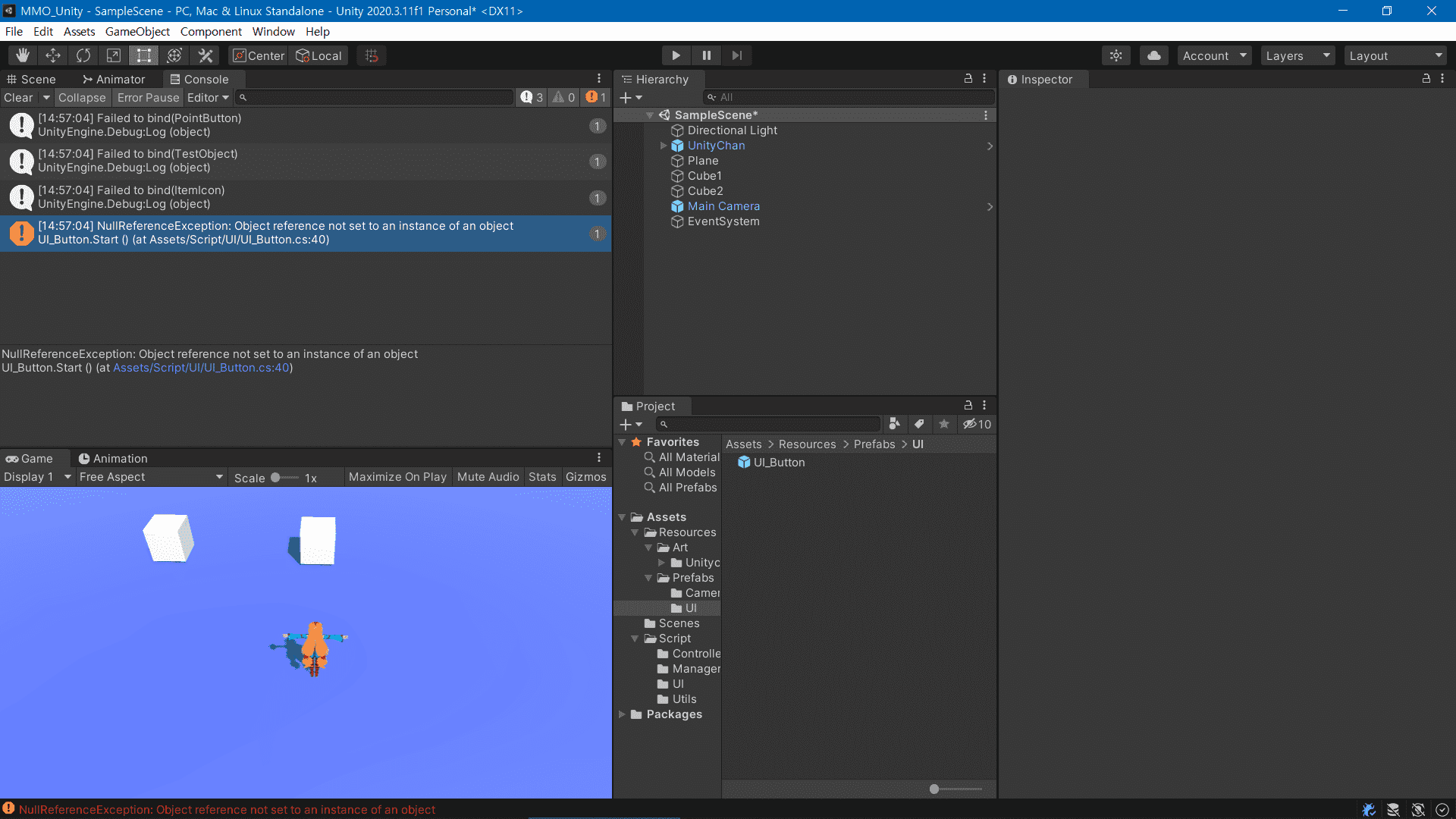Toggle Stats in Game view

pos(542,477)
